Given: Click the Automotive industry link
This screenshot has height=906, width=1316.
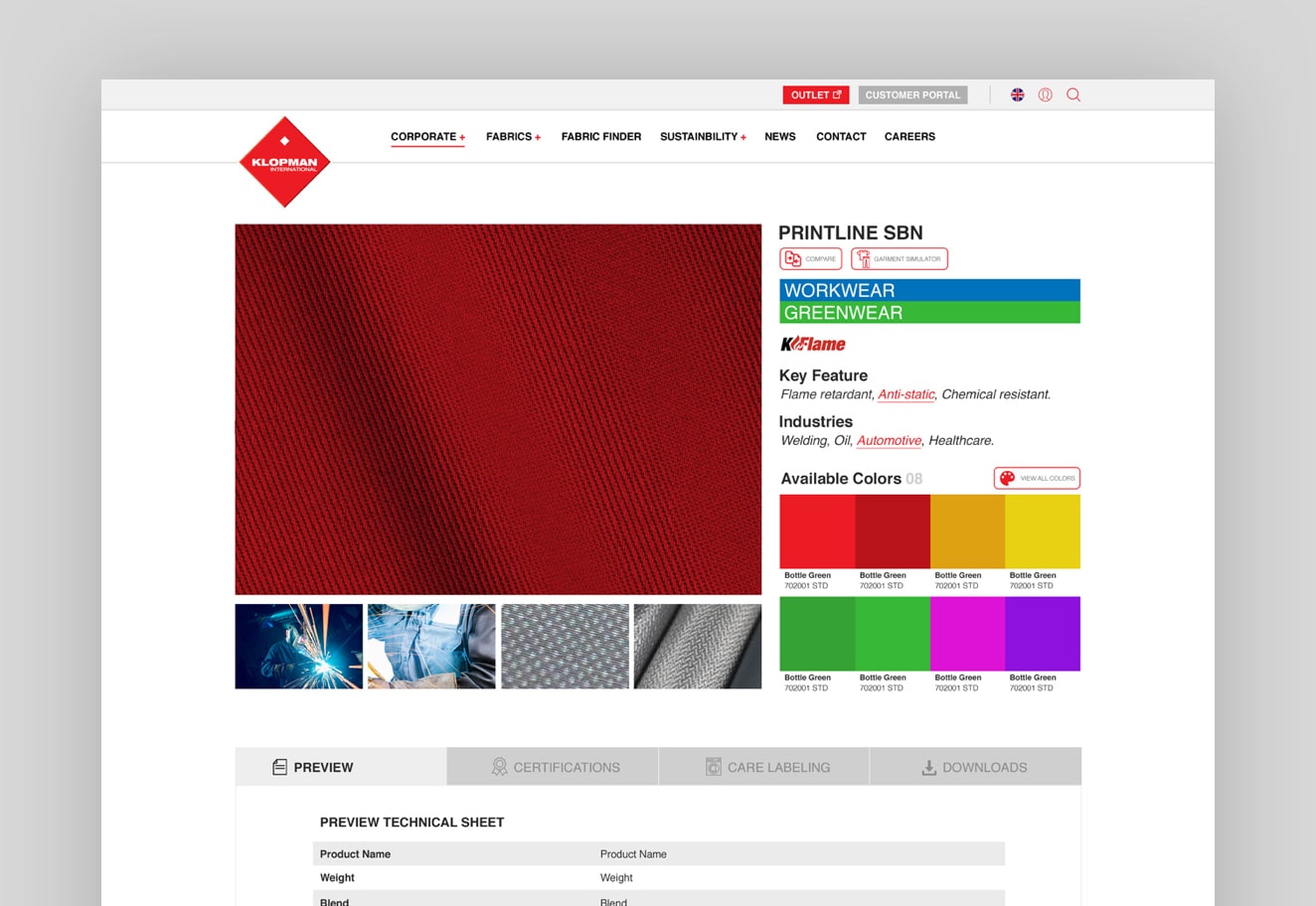Looking at the screenshot, I should [890, 441].
